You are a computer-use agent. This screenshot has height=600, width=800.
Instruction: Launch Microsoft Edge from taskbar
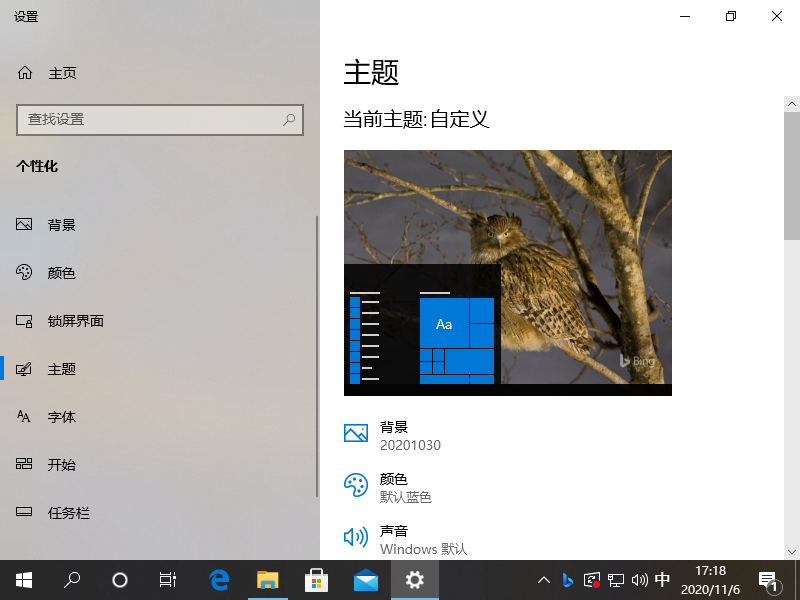click(219, 580)
